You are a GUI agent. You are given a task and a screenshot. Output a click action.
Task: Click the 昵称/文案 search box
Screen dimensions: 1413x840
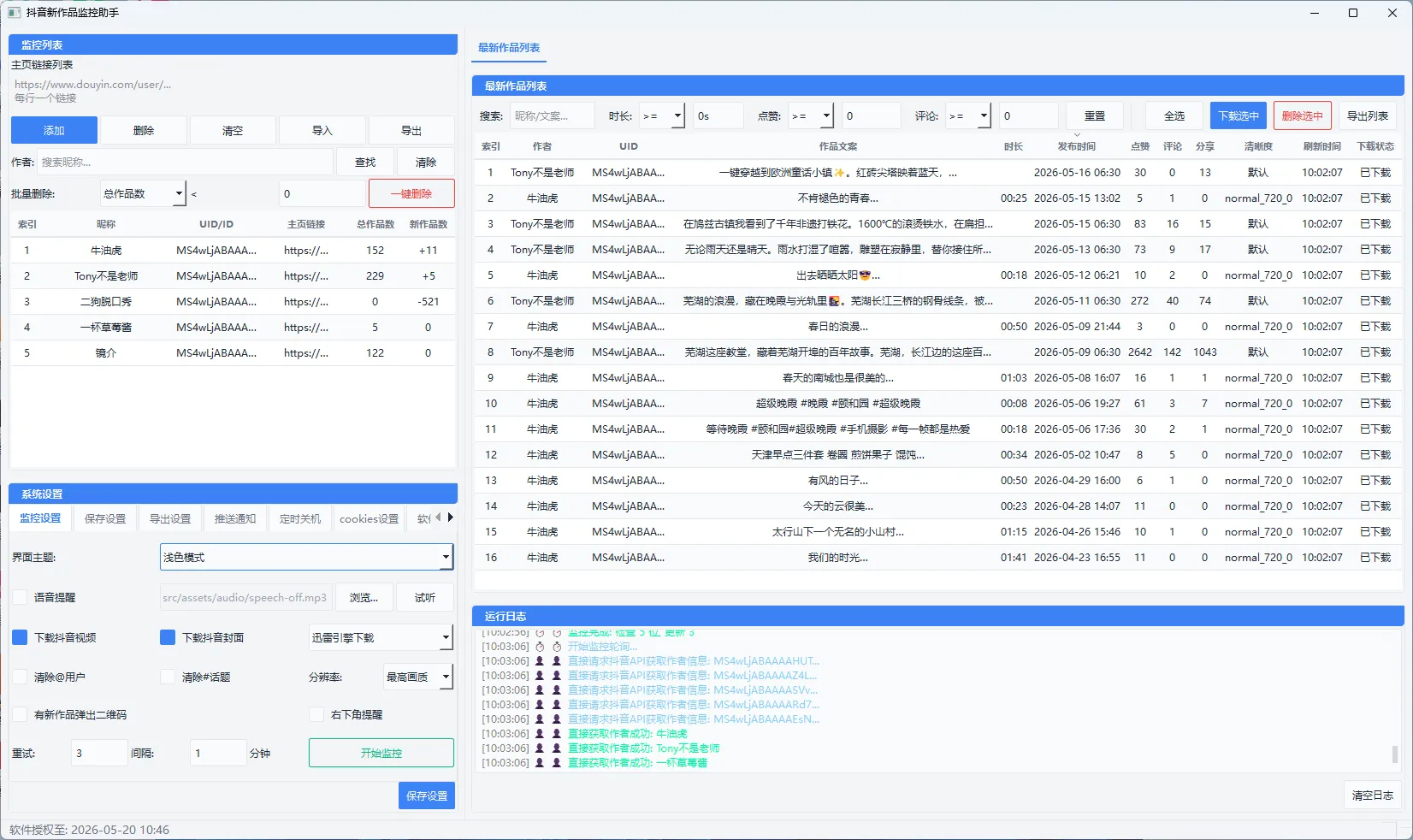click(553, 115)
